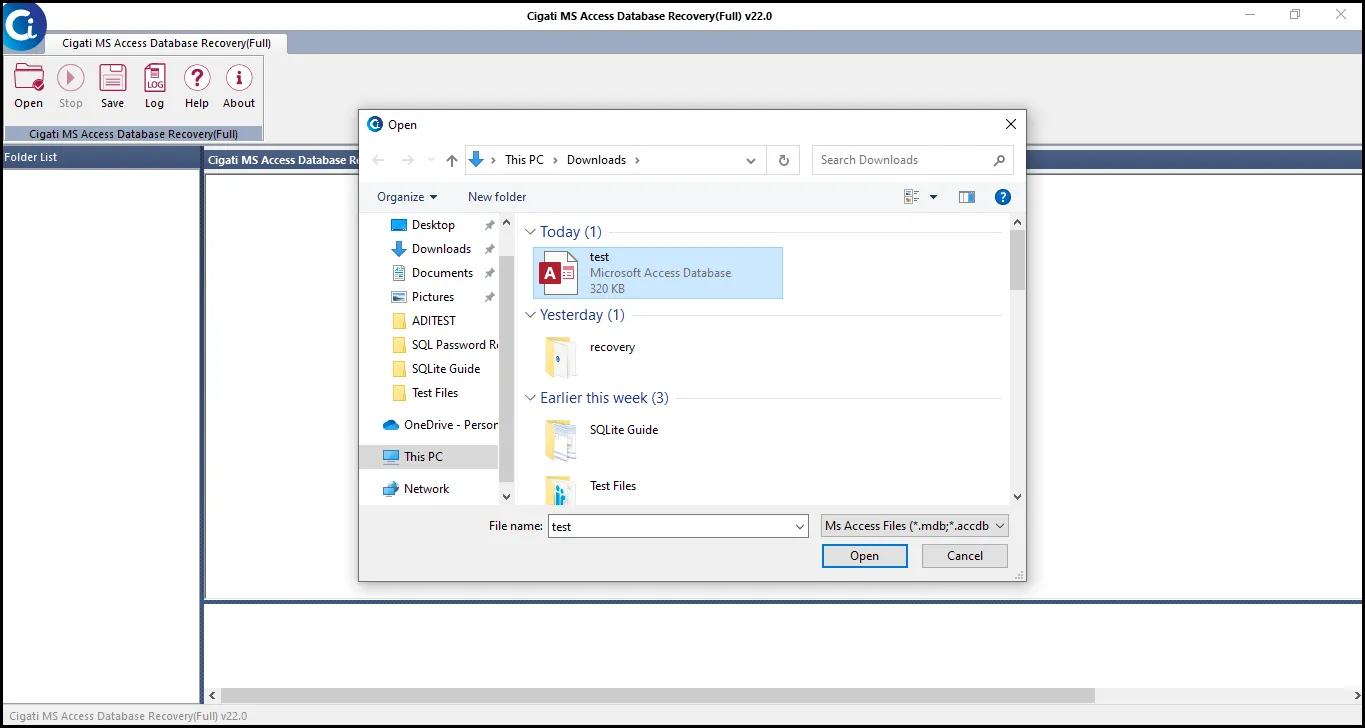The image size is (1365, 728).
Task: Go up one folder level
Action: coord(452,160)
